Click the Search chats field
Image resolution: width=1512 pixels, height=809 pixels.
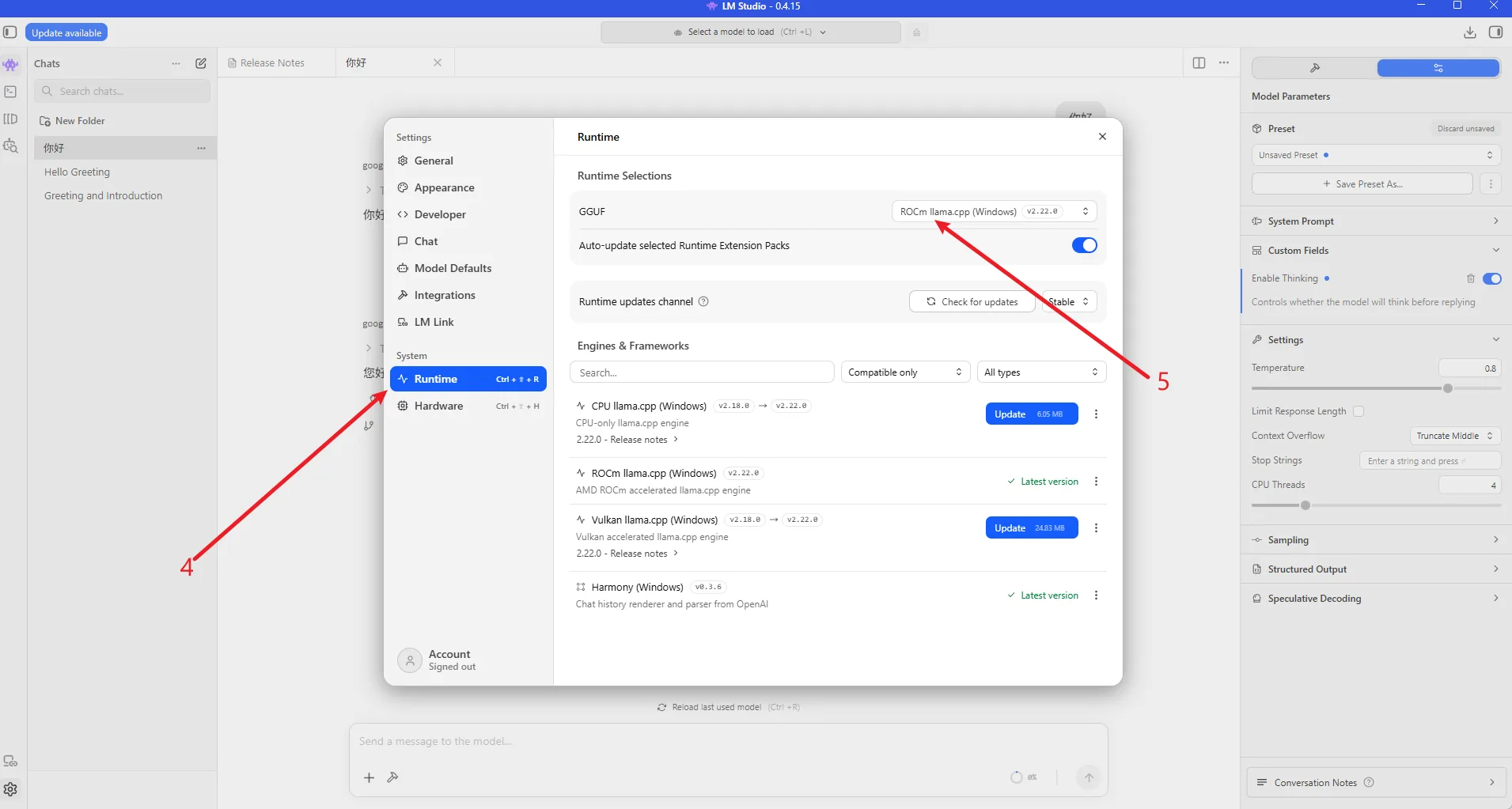(123, 91)
